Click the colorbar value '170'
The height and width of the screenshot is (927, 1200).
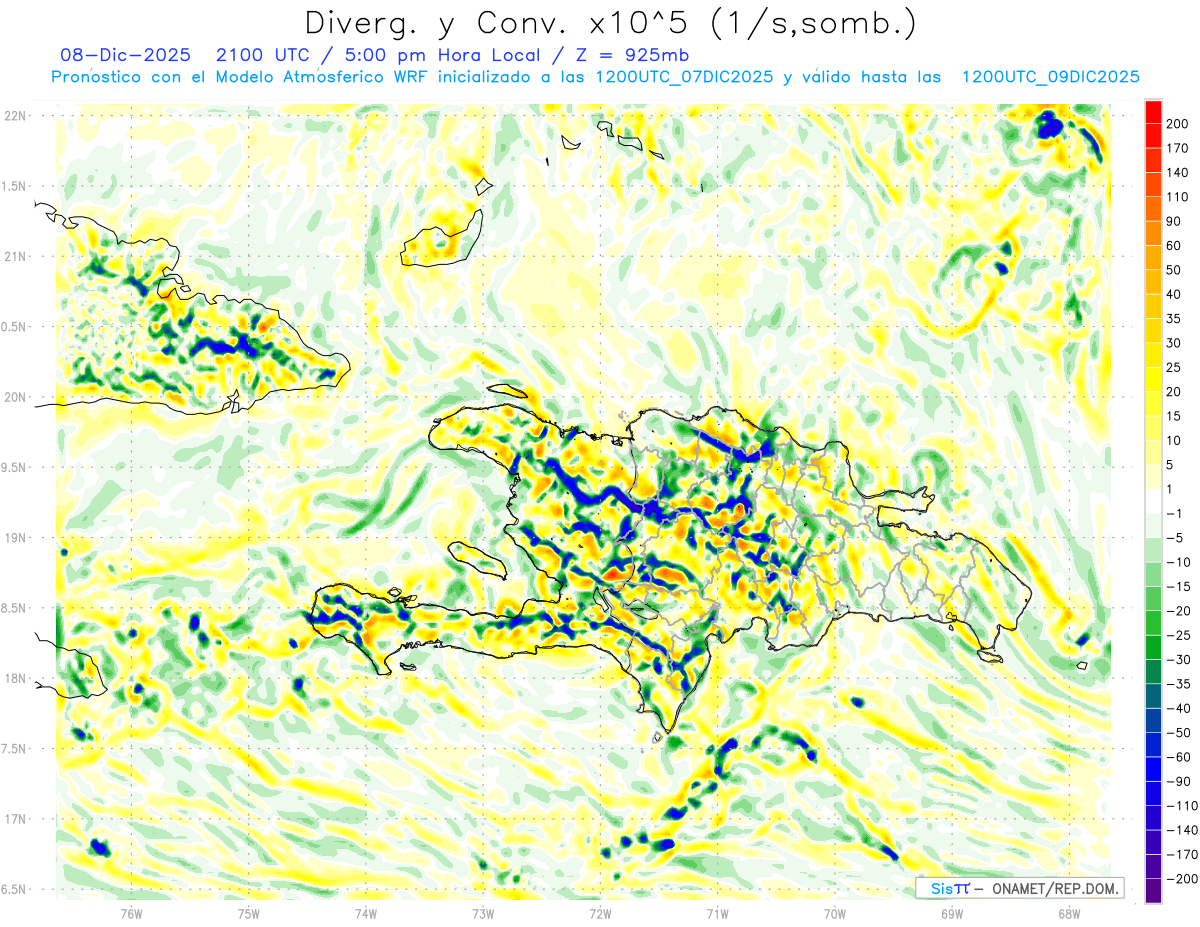pos(1177,148)
